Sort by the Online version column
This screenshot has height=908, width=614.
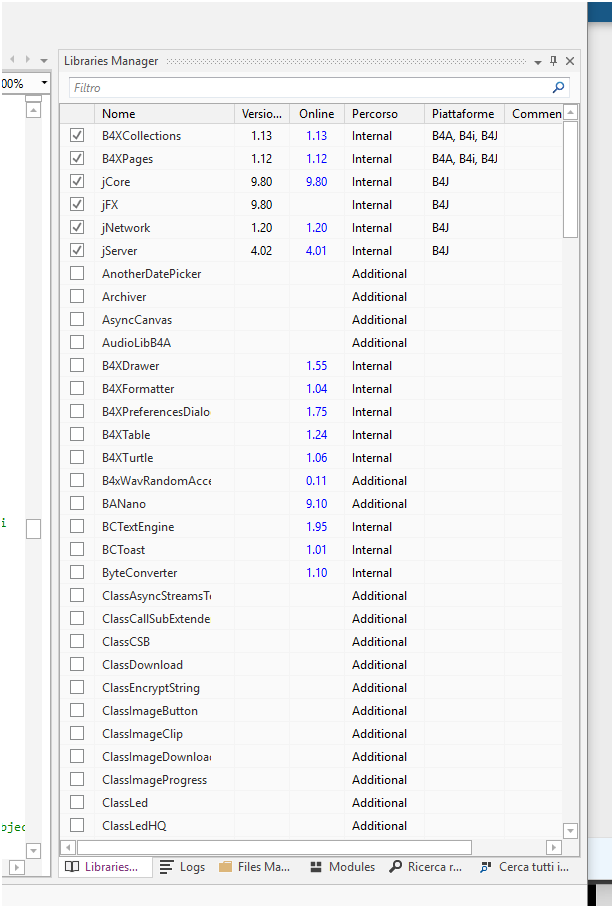[x=317, y=114]
